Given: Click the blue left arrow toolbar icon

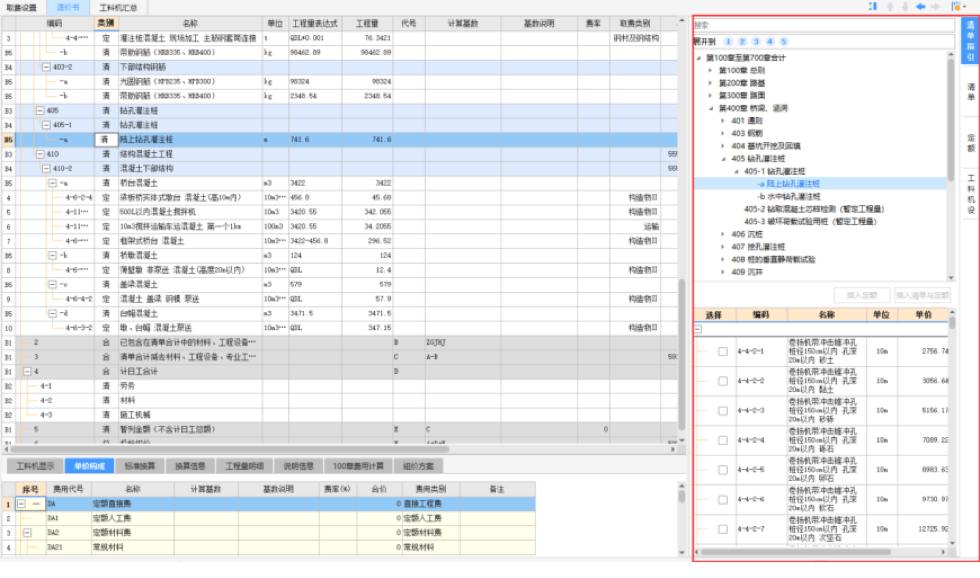Looking at the screenshot, I should pyautogui.click(x=920, y=6).
